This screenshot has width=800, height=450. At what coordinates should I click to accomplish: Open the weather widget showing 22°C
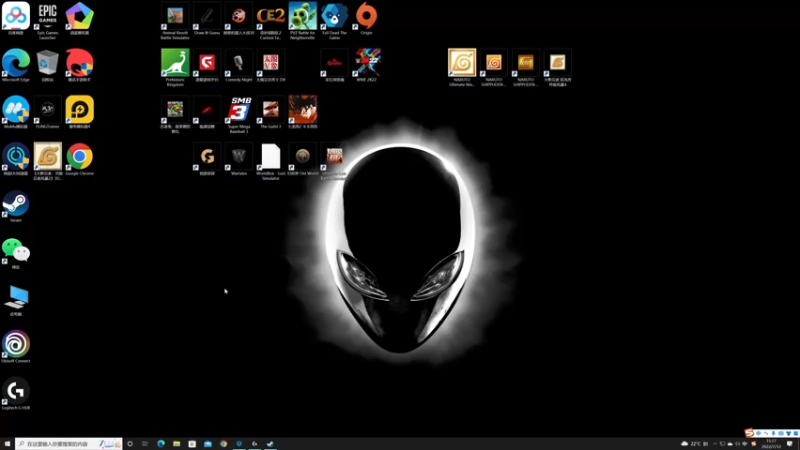692,444
